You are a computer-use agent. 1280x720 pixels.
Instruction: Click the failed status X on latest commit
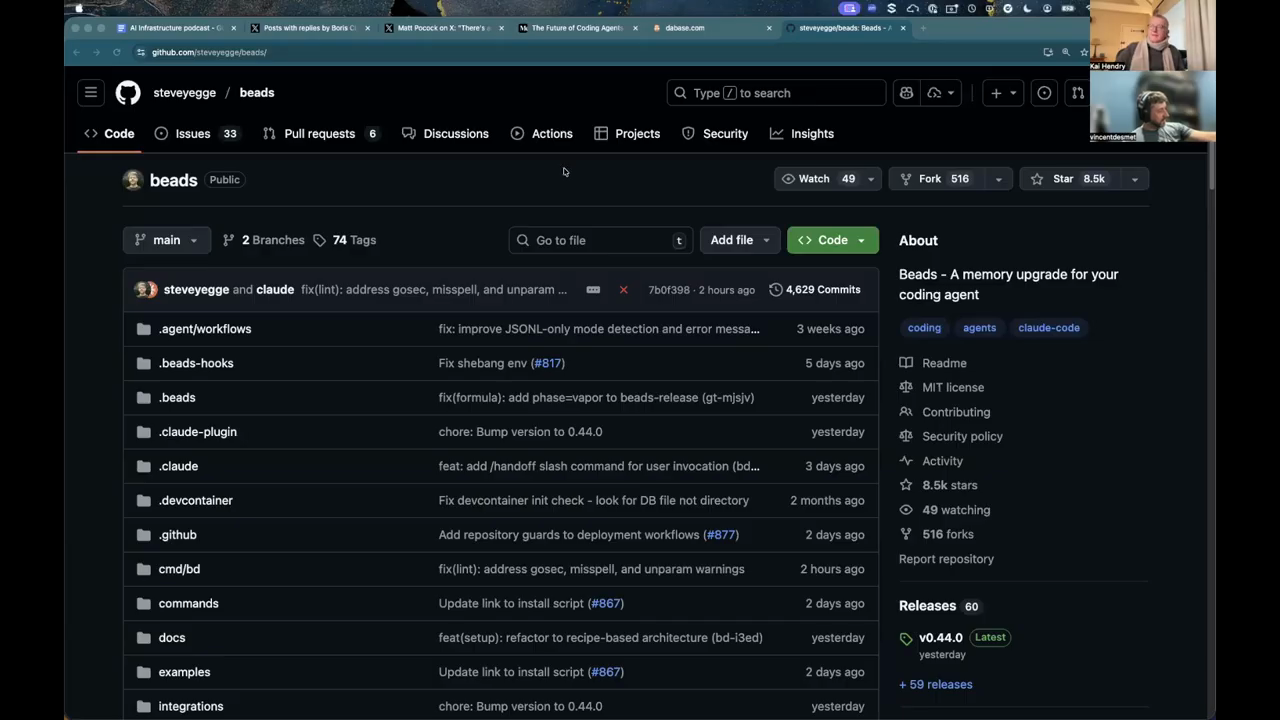(623, 290)
